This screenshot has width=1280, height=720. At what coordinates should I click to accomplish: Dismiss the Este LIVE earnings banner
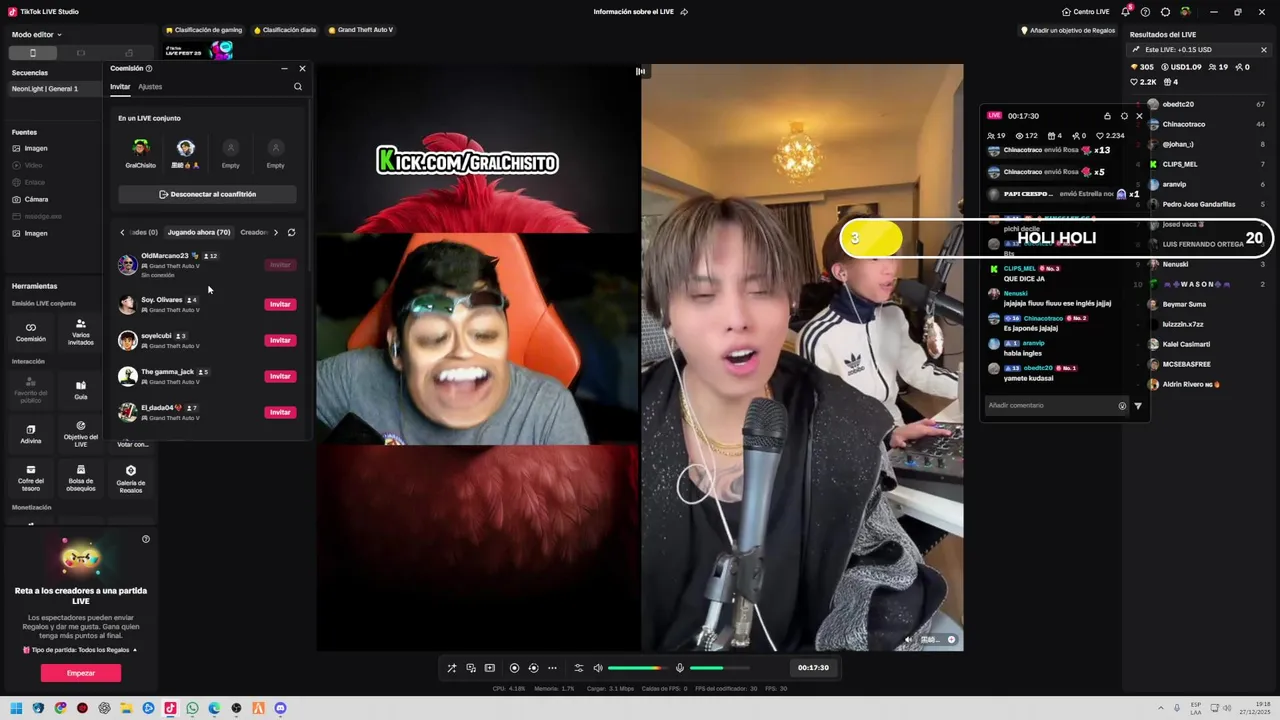(1263, 50)
